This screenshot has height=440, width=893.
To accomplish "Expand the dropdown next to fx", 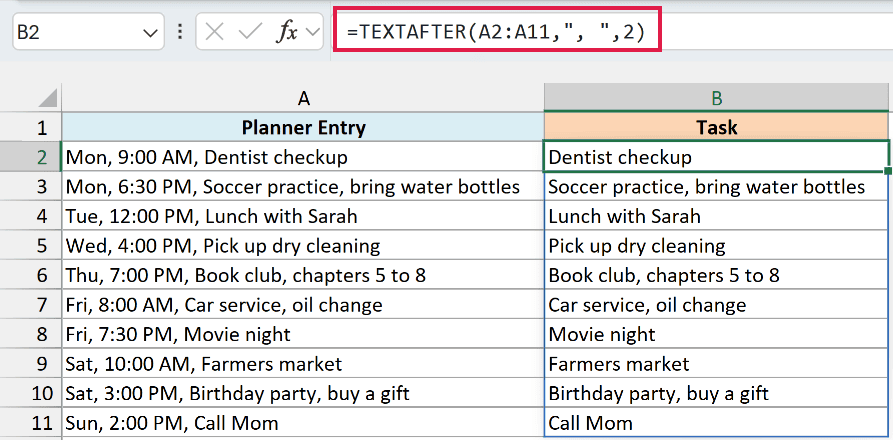I will [313, 32].
